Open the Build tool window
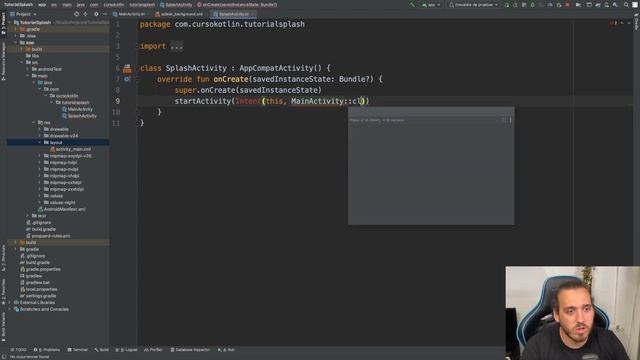640x360 pixels. pos(101,350)
